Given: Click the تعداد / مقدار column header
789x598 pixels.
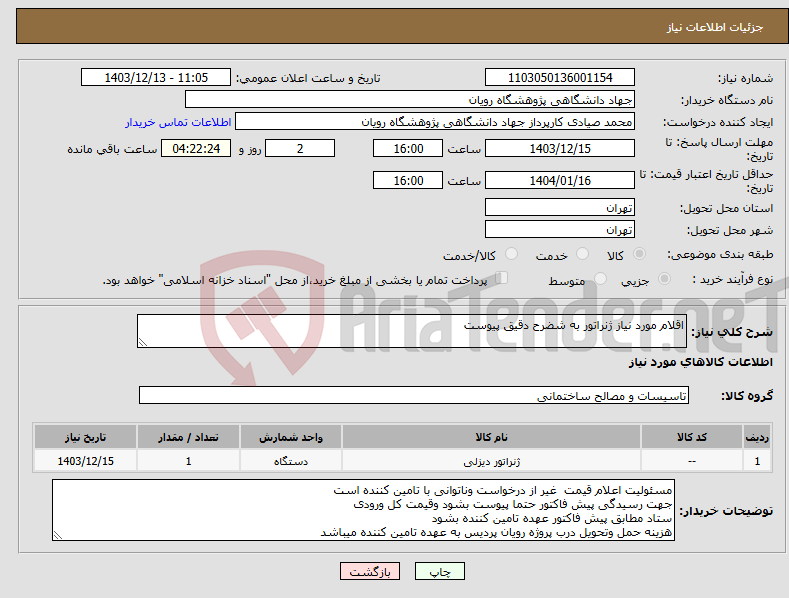Looking at the screenshot, I should pos(188,437).
